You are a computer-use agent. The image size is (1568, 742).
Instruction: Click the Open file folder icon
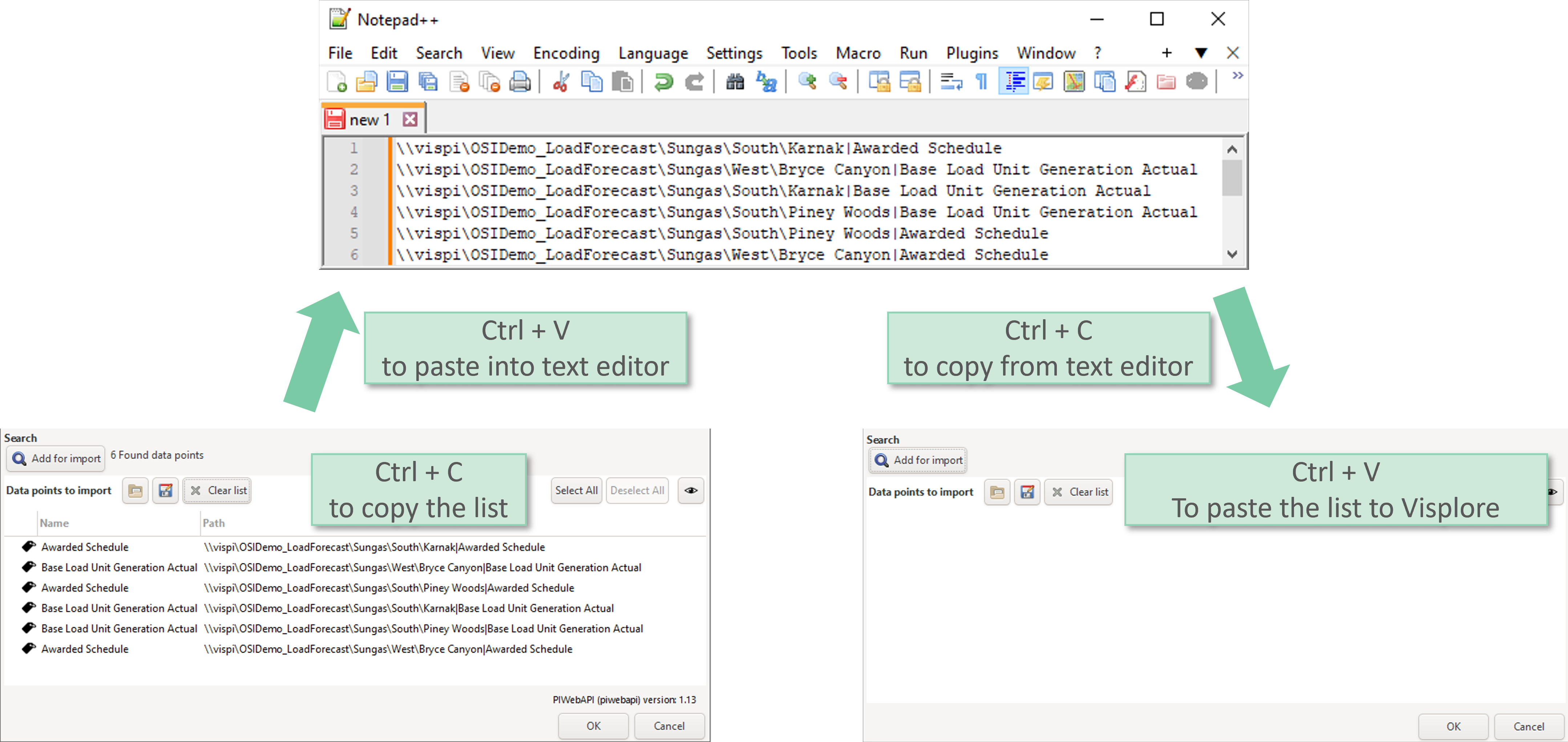(x=367, y=82)
